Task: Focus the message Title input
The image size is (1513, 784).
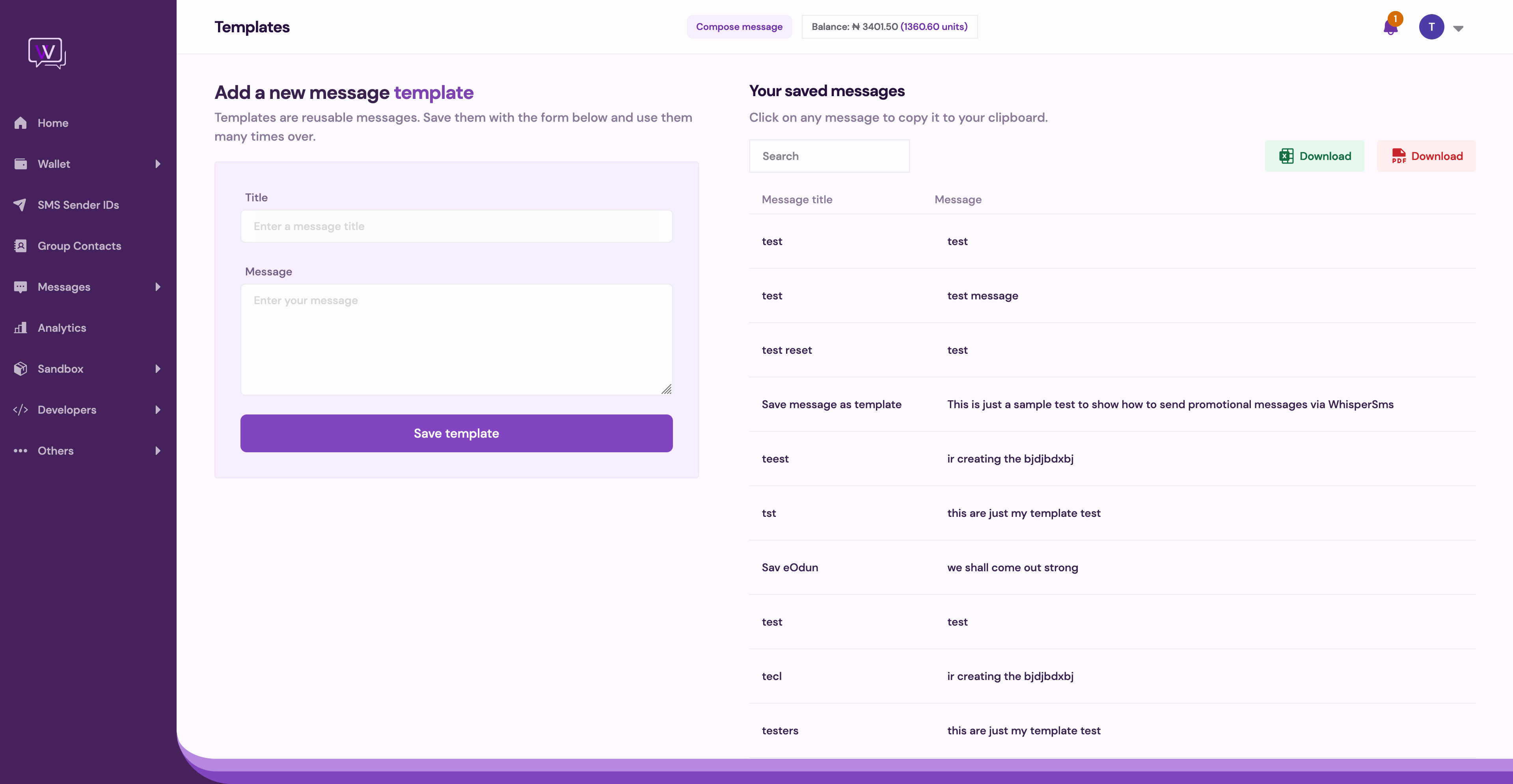Action: click(457, 226)
